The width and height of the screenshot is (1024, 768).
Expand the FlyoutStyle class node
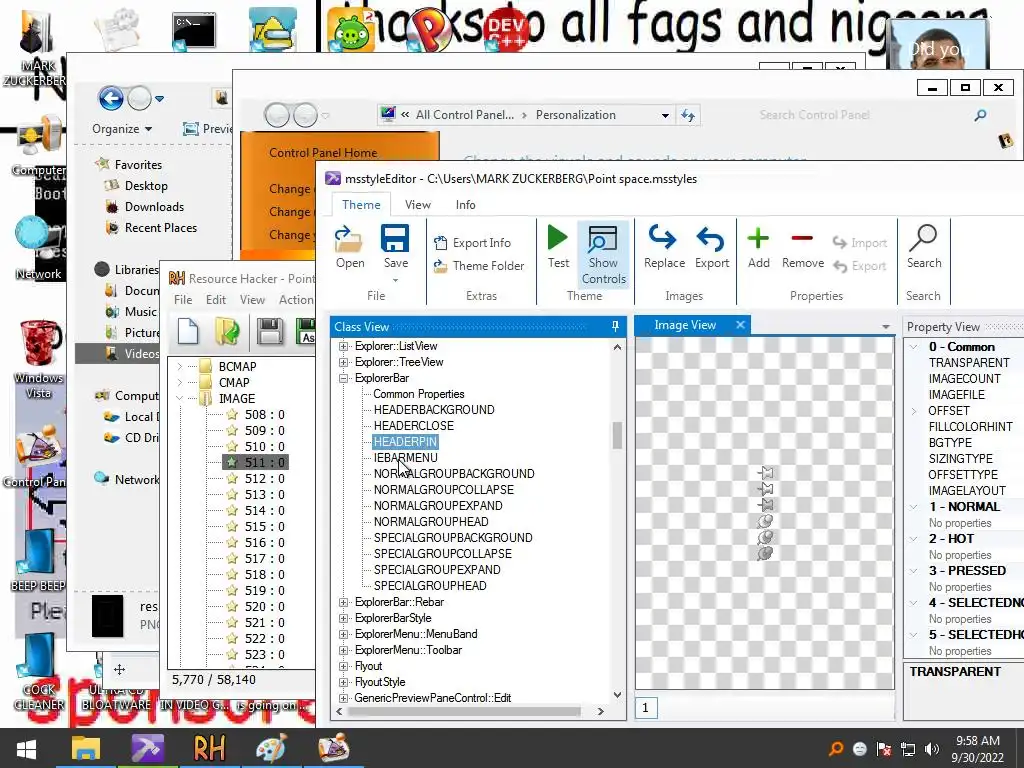coord(344,682)
